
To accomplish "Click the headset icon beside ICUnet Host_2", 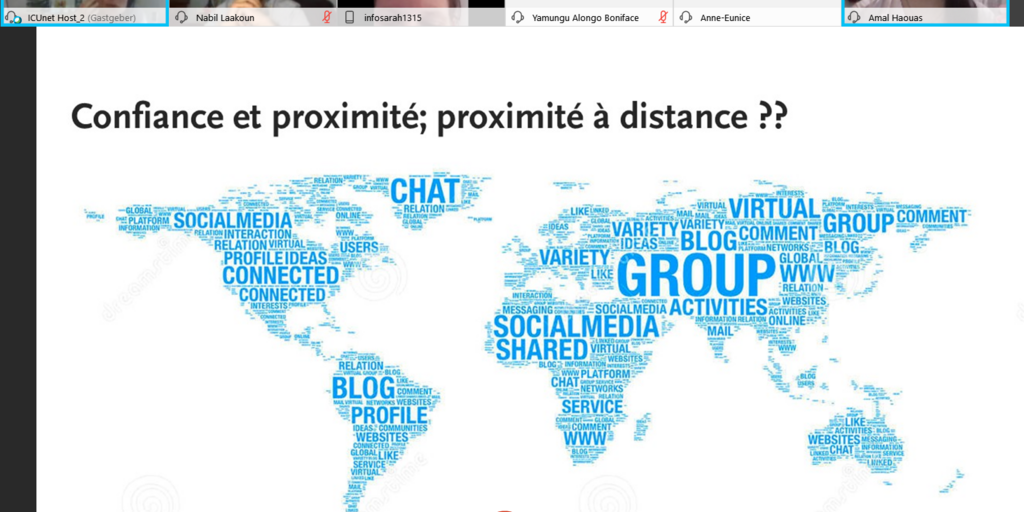I will (13, 18).
